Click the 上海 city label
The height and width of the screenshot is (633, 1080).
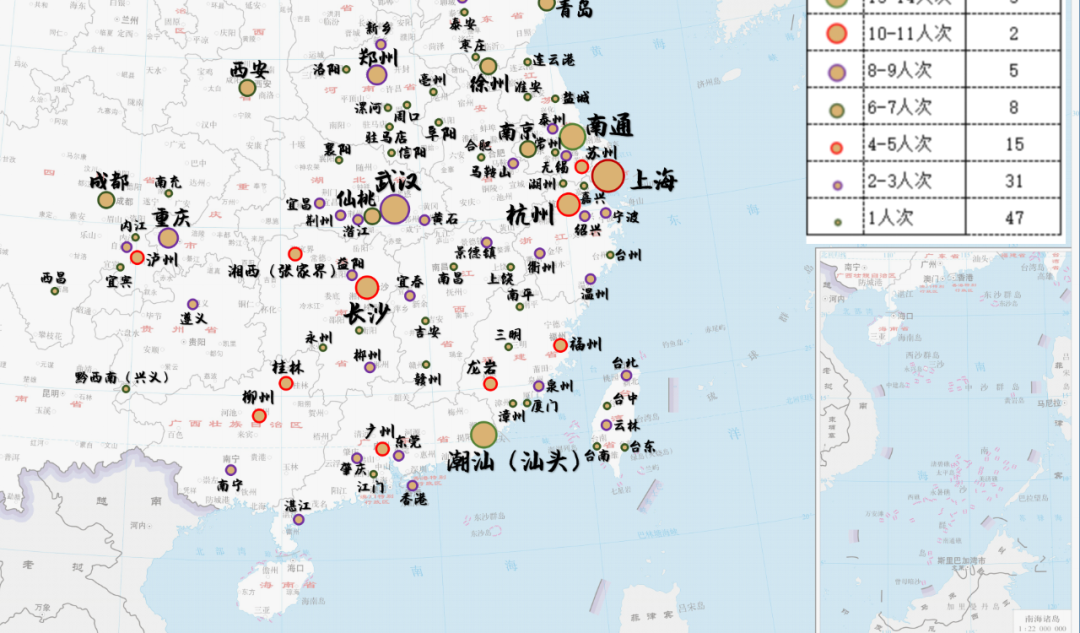(654, 180)
